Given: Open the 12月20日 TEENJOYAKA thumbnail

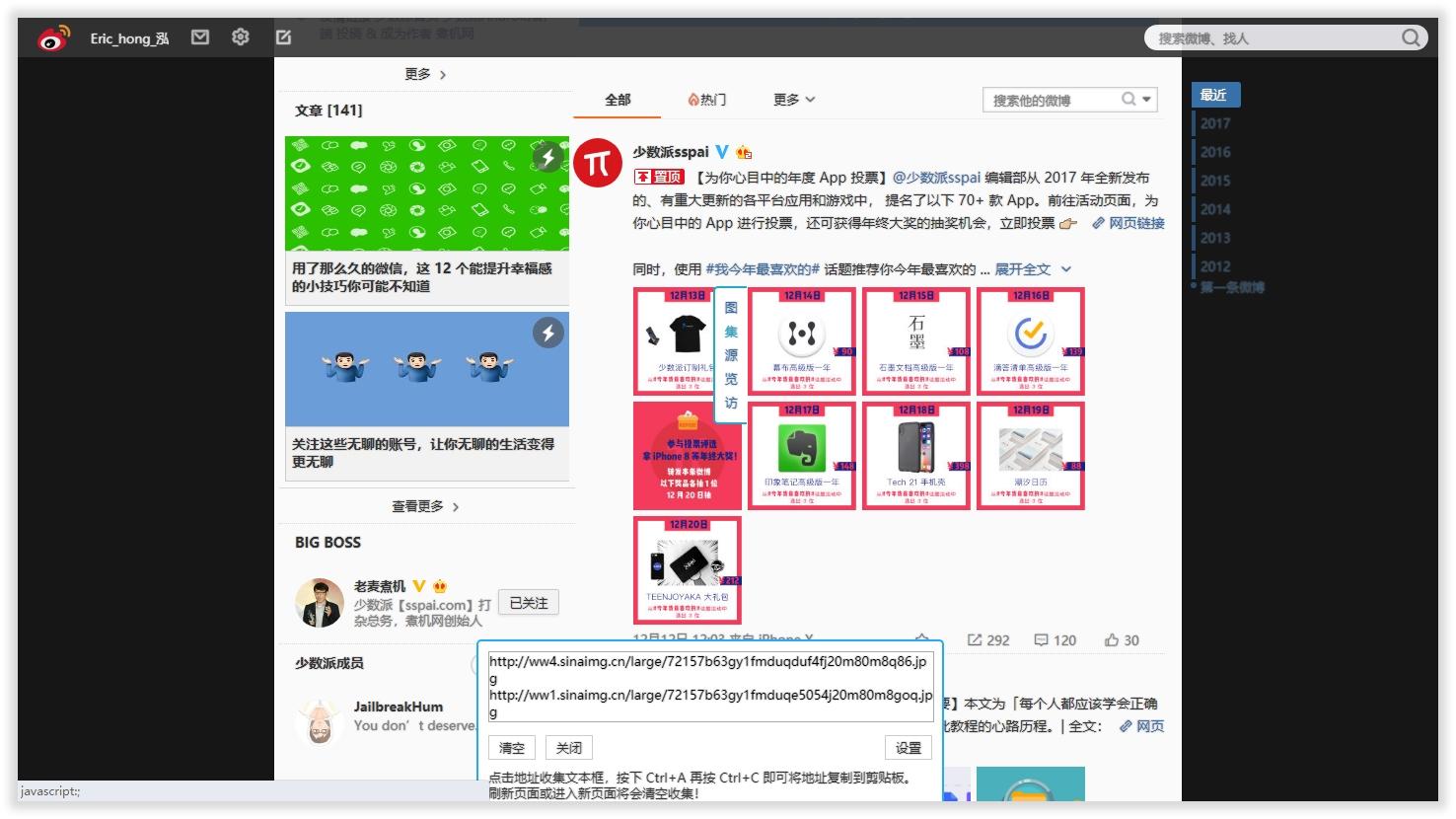Looking at the screenshot, I should (688, 570).
